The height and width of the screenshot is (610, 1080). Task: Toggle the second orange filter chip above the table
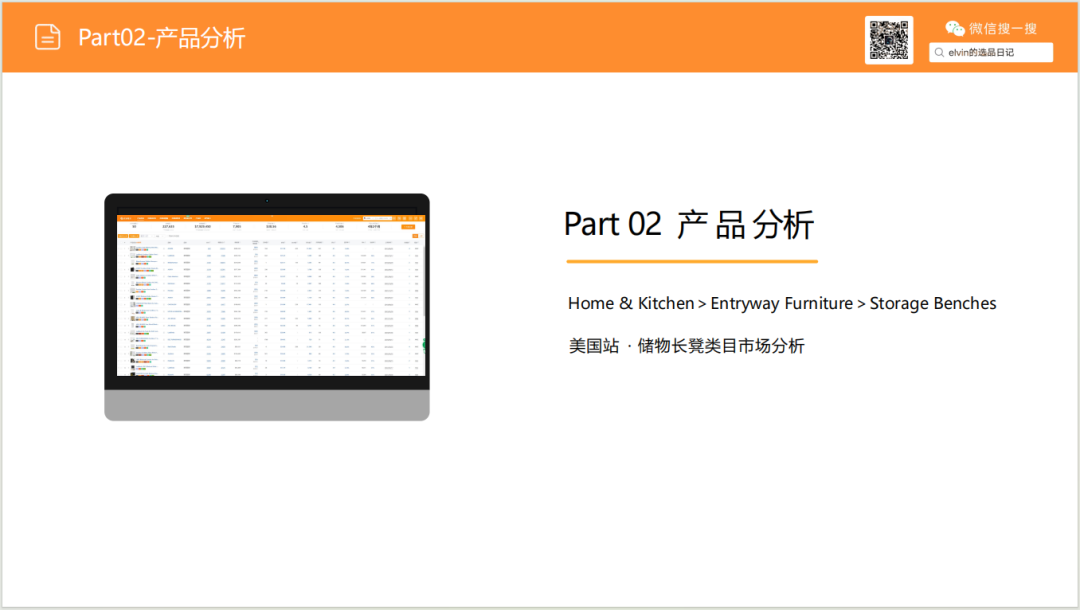[134, 235]
